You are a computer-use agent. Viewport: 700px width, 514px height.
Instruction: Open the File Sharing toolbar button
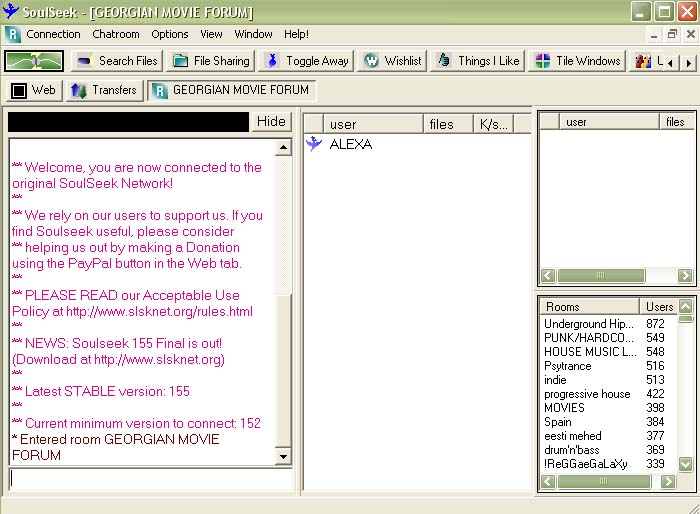click(211, 61)
